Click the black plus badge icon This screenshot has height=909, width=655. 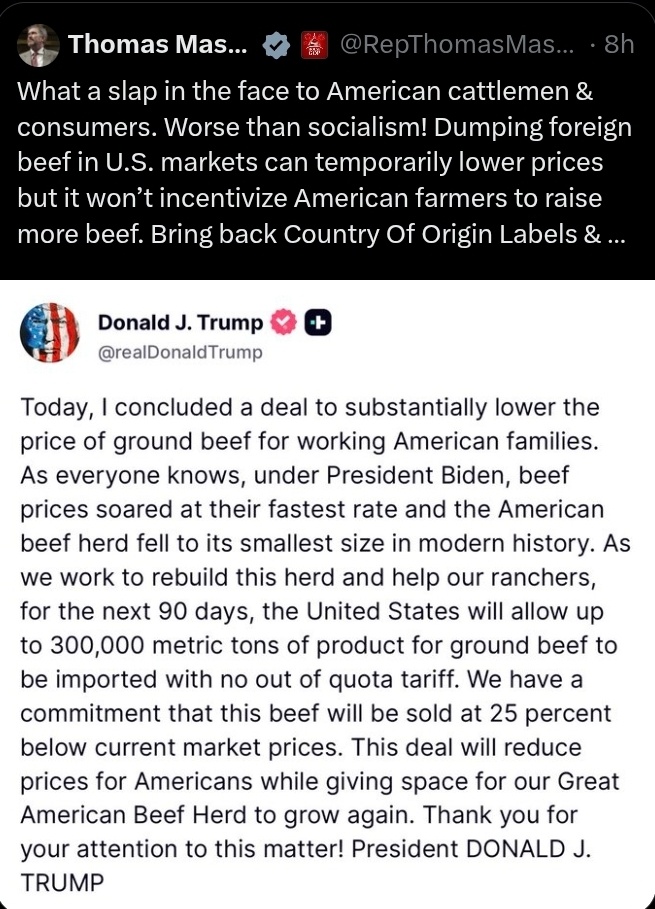coord(318,323)
